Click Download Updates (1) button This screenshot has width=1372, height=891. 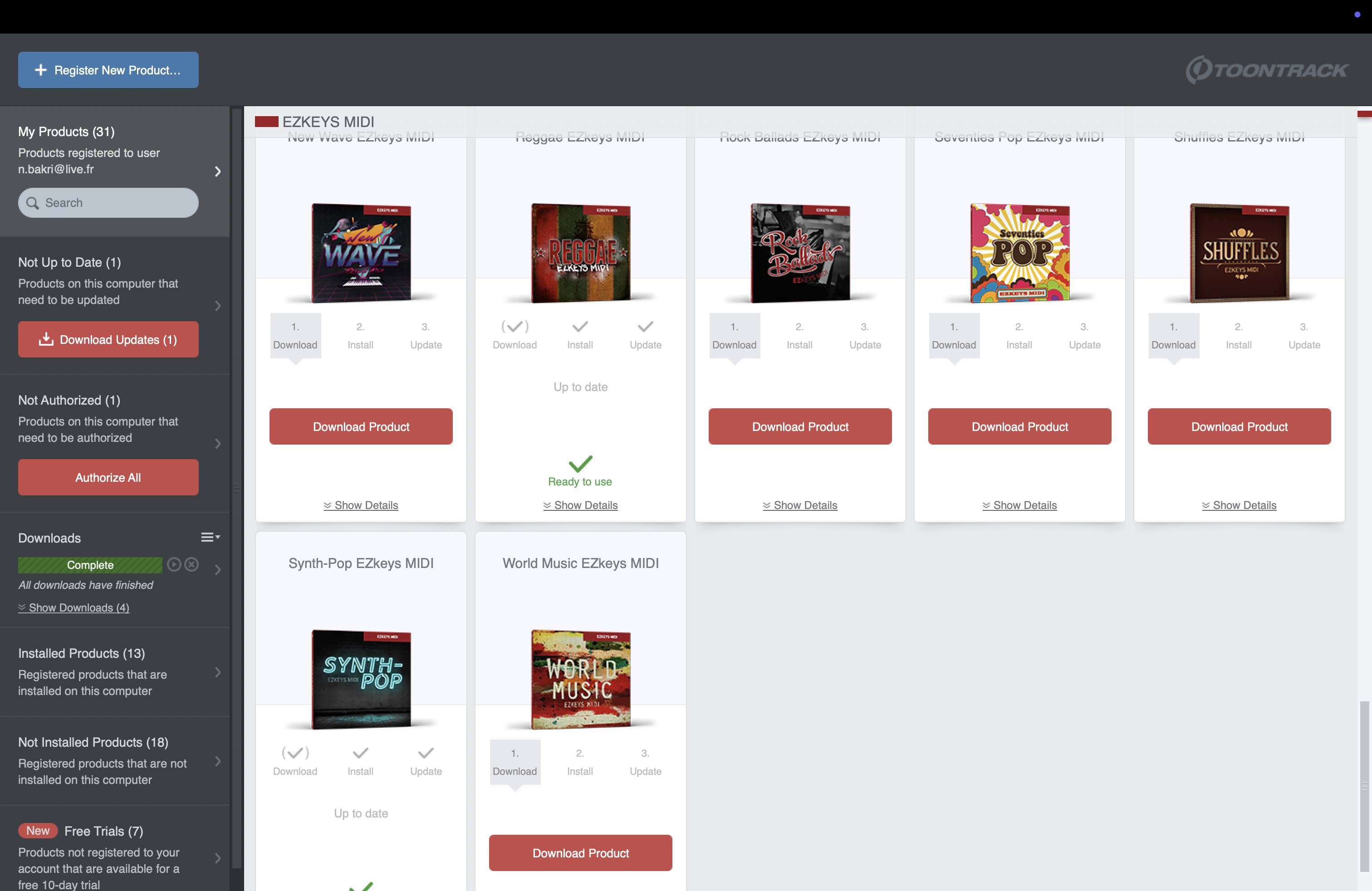click(108, 339)
